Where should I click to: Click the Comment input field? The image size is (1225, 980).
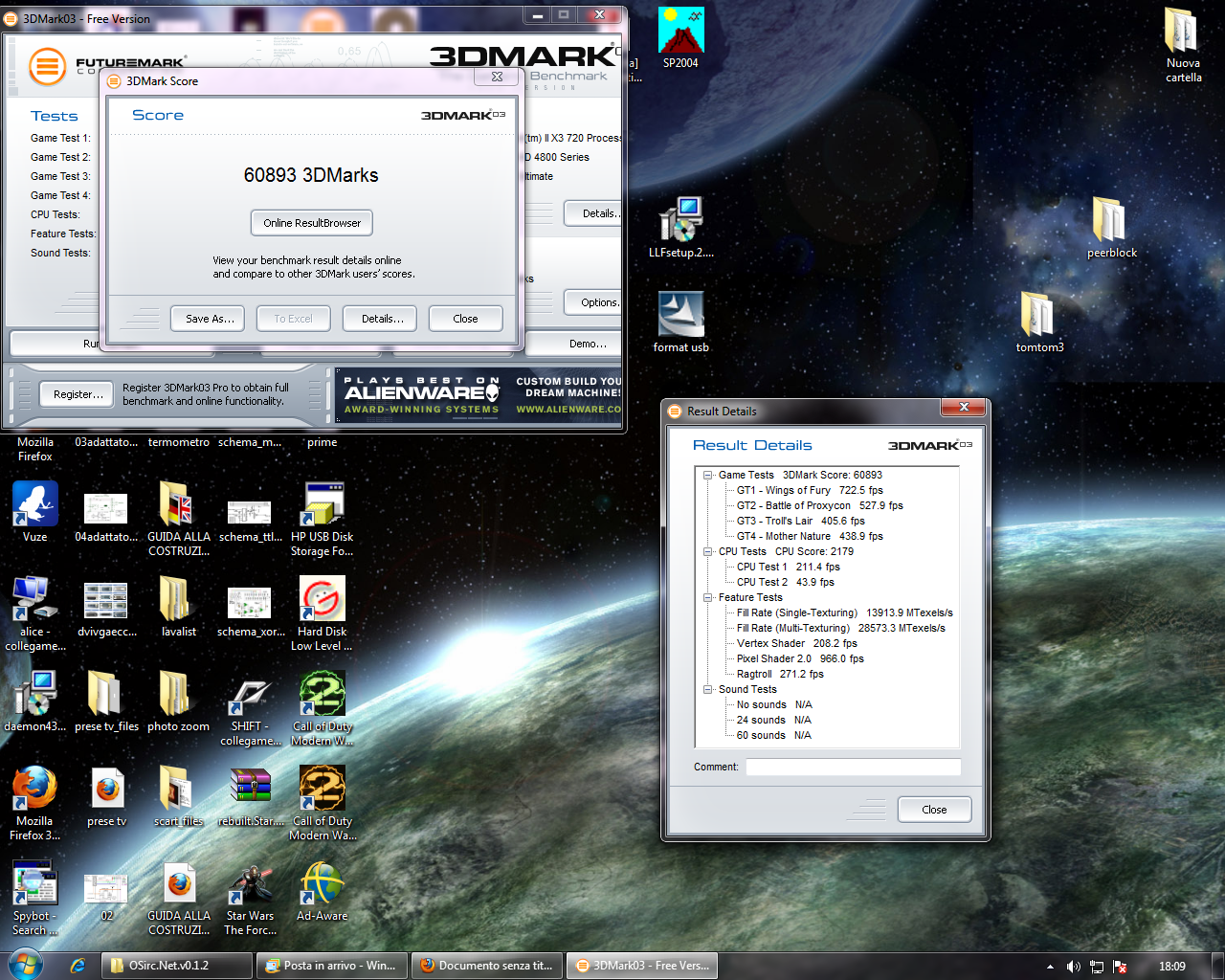(x=854, y=767)
